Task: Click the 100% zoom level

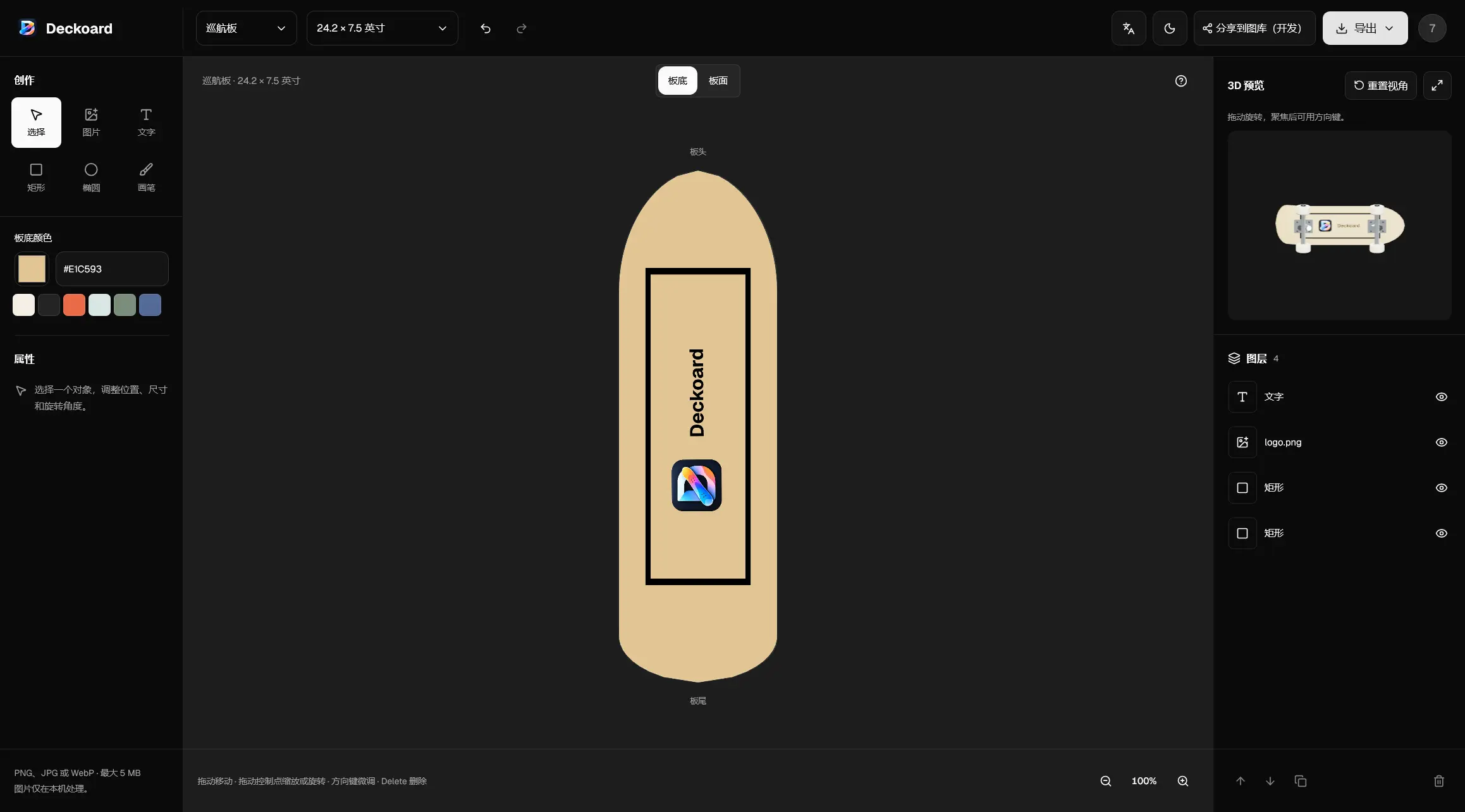Action: click(1144, 781)
